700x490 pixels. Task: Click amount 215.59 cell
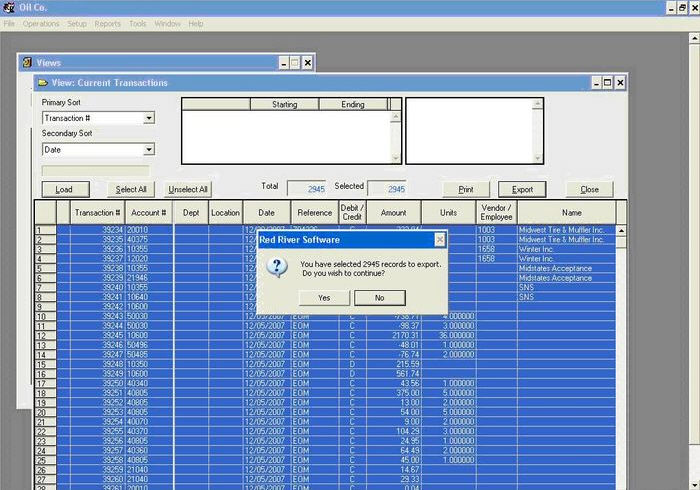coord(393,364)
